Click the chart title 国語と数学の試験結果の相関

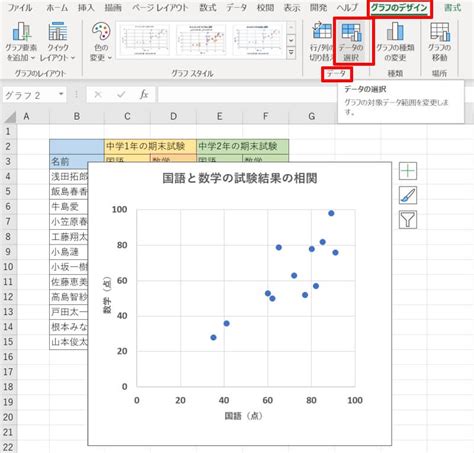[x=240, y=178]
